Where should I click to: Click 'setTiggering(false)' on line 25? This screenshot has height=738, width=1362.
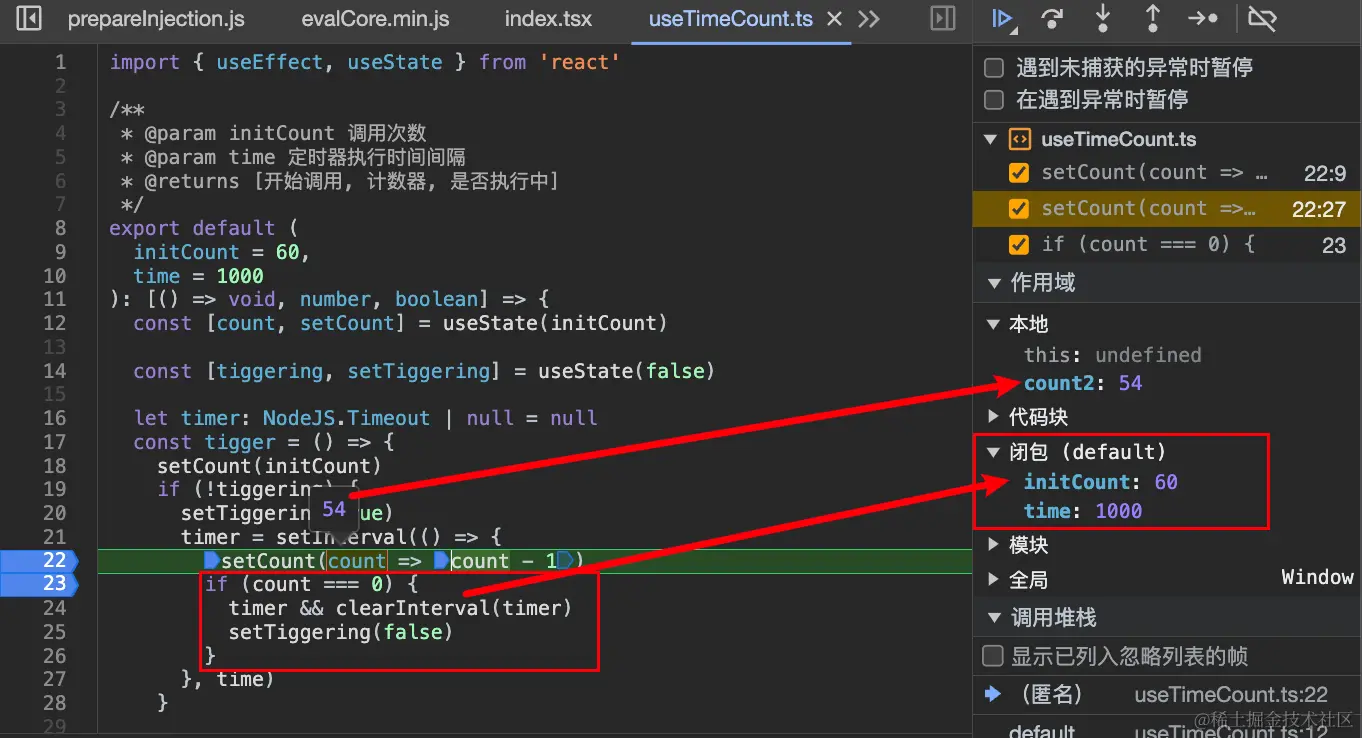pos(341,632)
